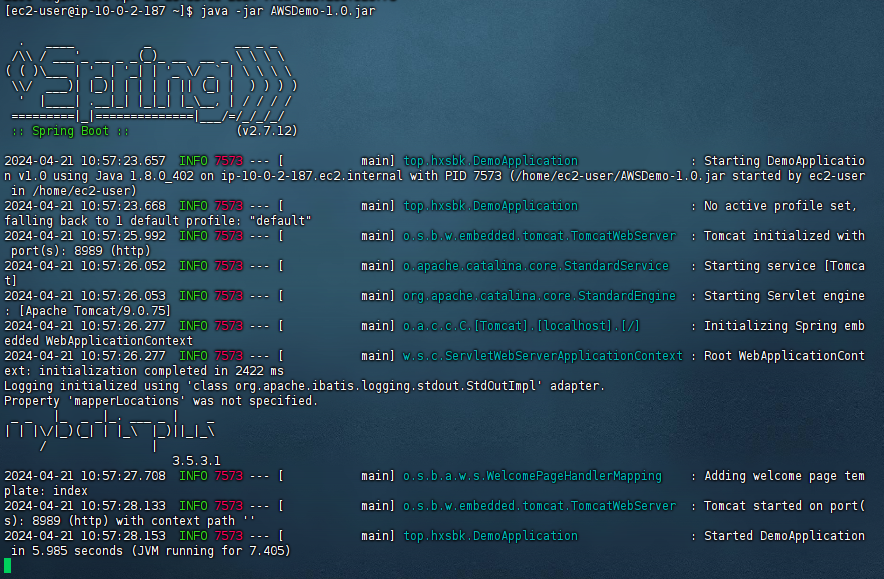Image resolution: width=884 pixels, height=579 pixels.
Task: Click 'top.hxsbk.DemoApplication' on the 10:57:28.153 line
Action: coord(490,536)
